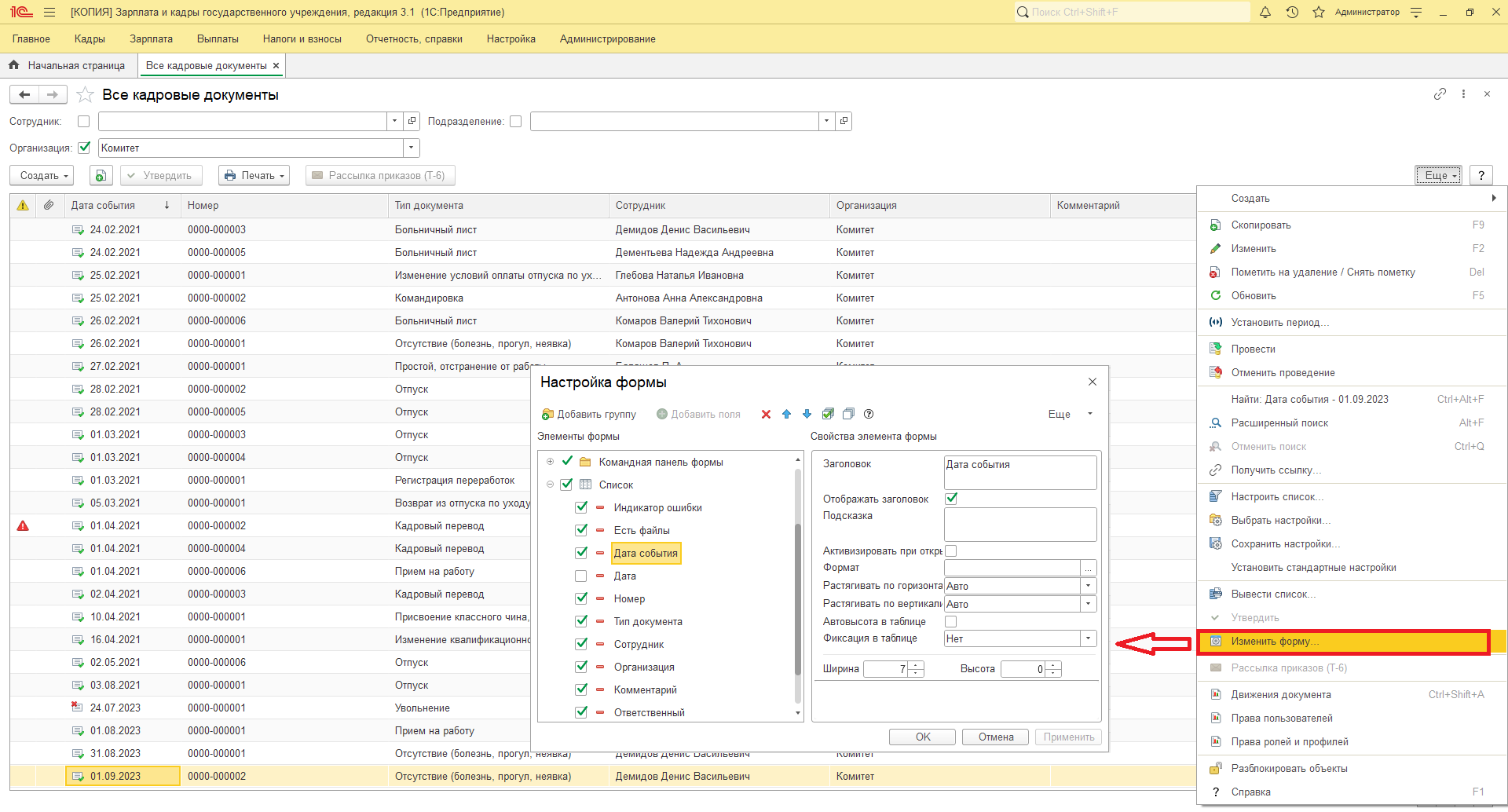The width and height of the screenshot is (1508, 812).
Task: Click OK in Настройка формы dialog
Action: click(923, 737)
